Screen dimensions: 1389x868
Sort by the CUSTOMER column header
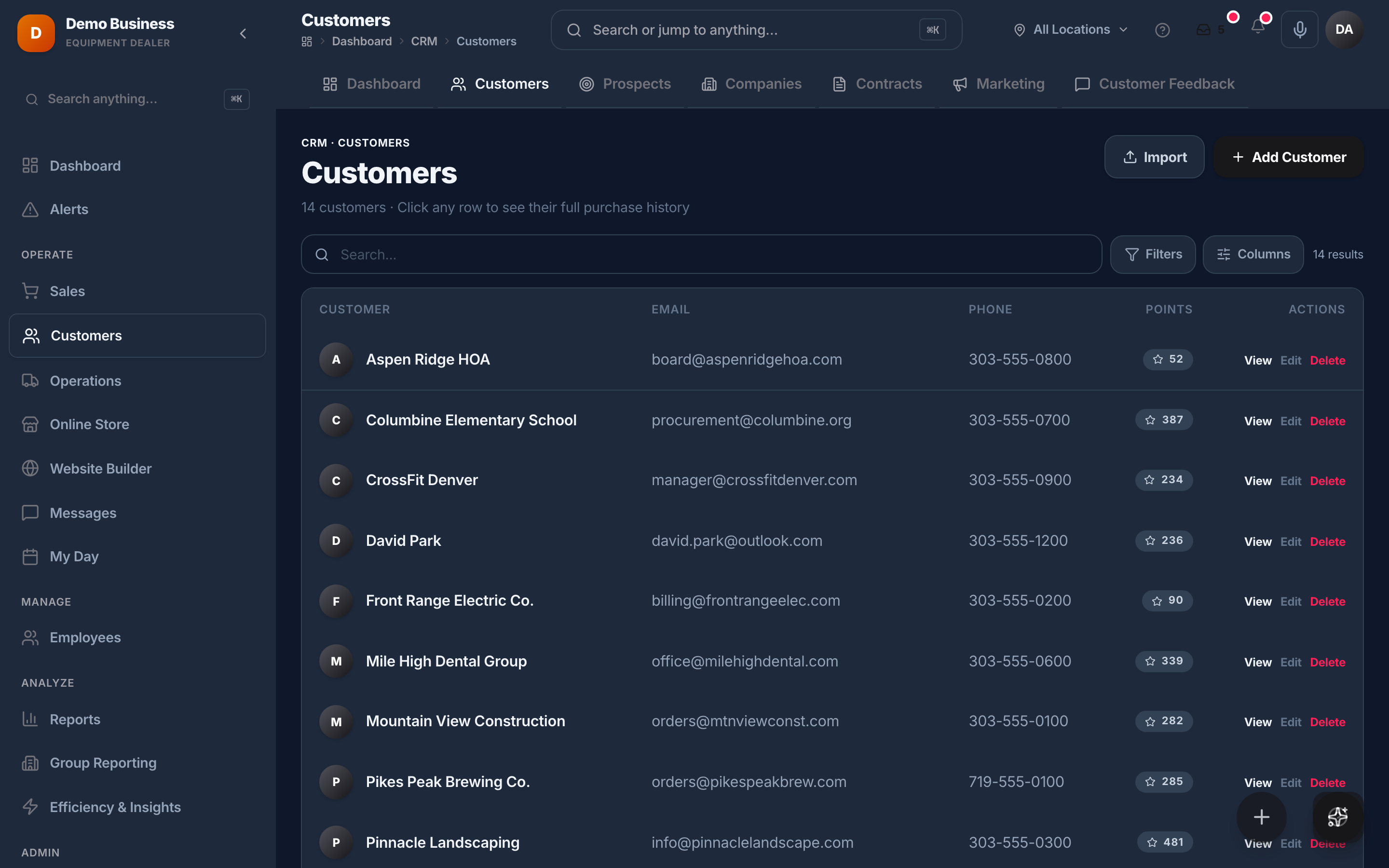coord(354,310)
